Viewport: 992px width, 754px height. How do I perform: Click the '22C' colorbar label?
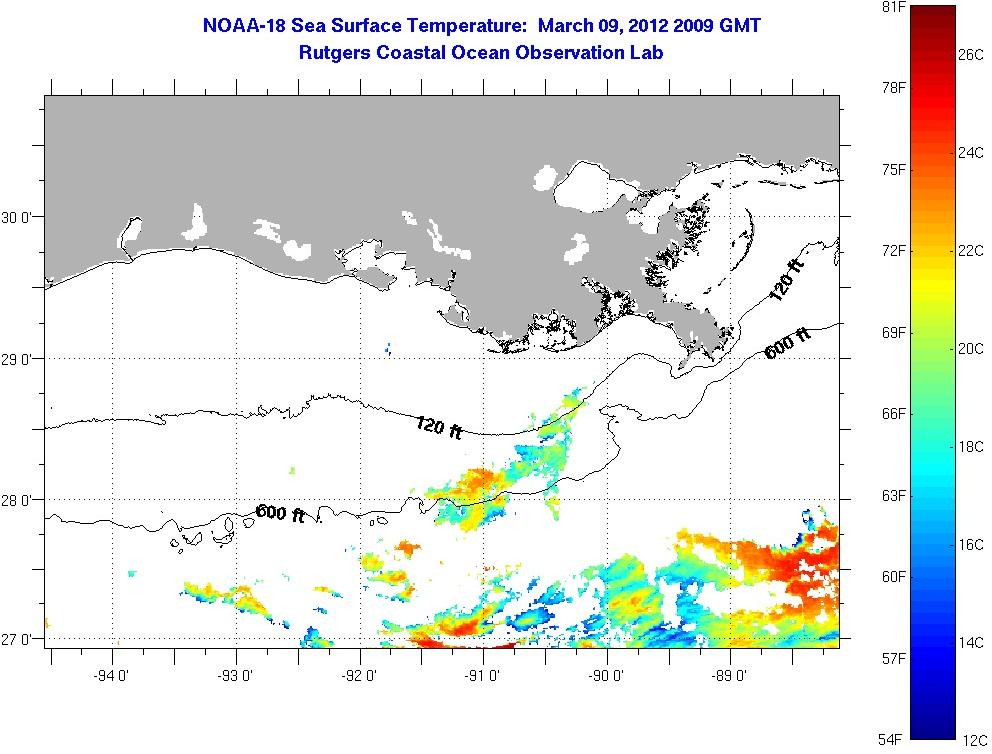pos(971,251)
